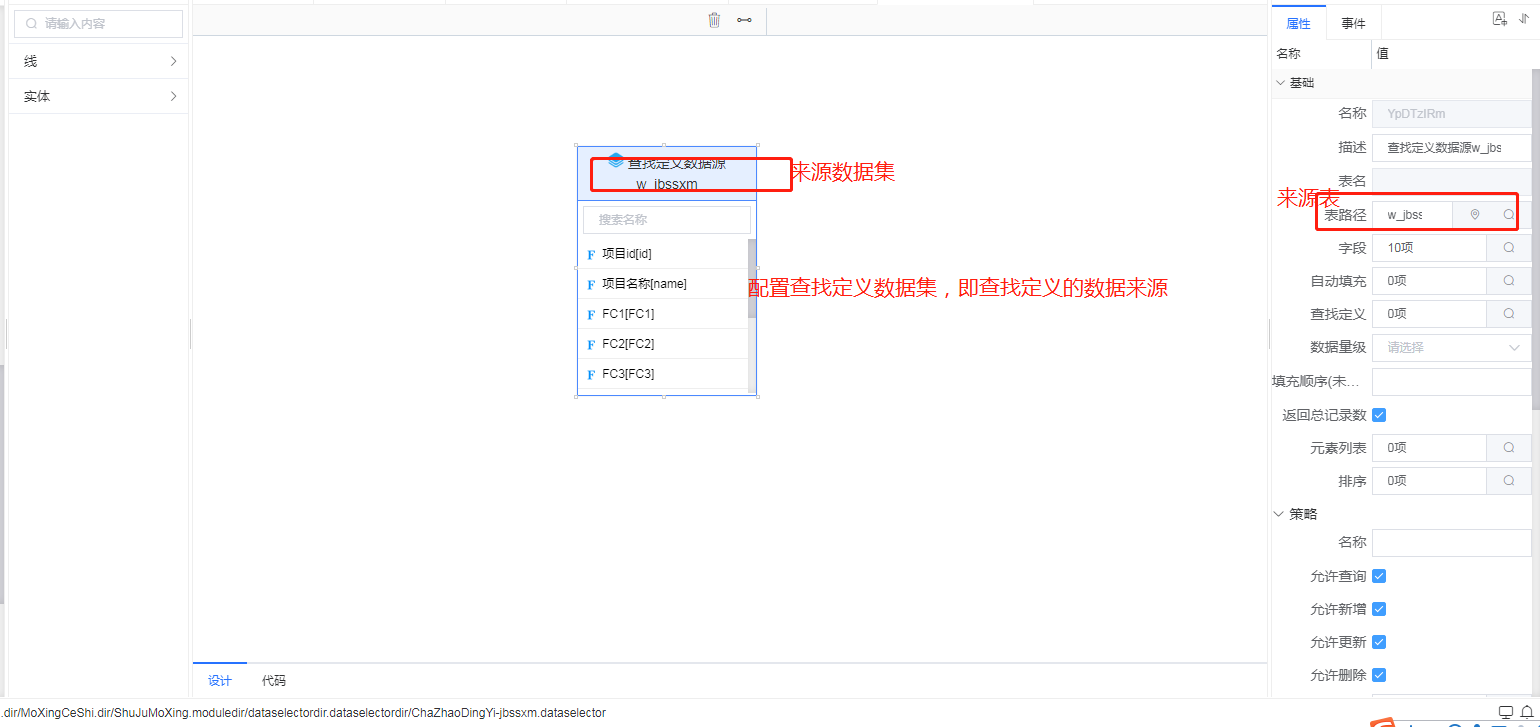Expand the 线 category in left panel

98,61
